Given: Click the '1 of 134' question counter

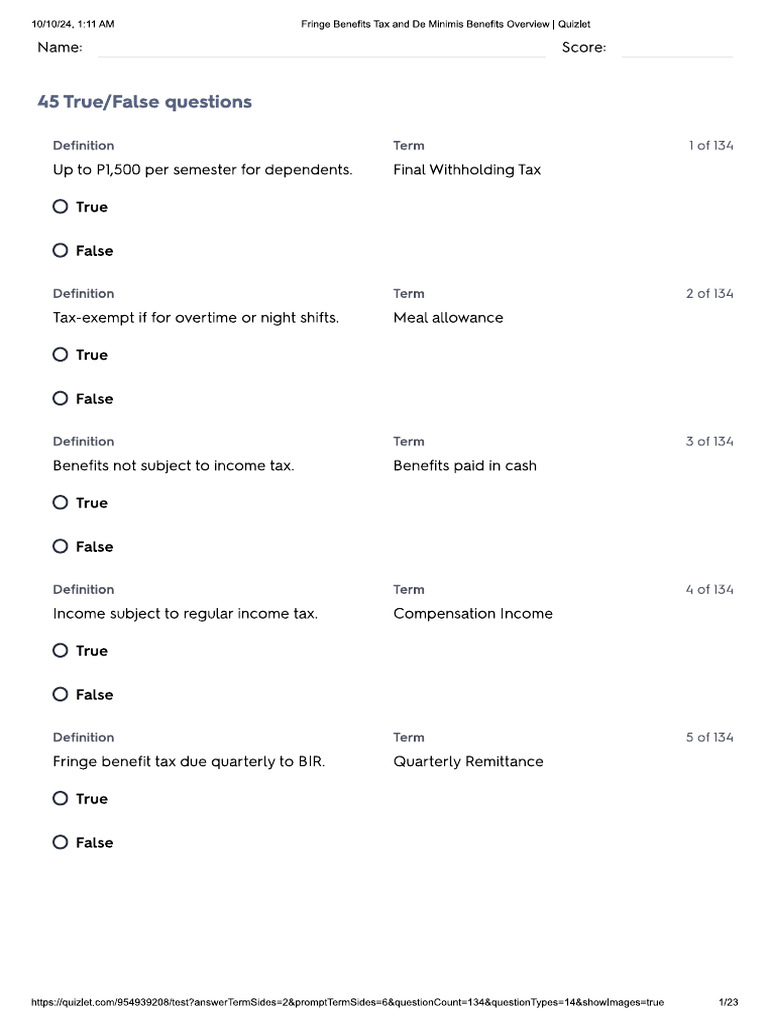Looking at the screenshot, I should click(710, 146).
